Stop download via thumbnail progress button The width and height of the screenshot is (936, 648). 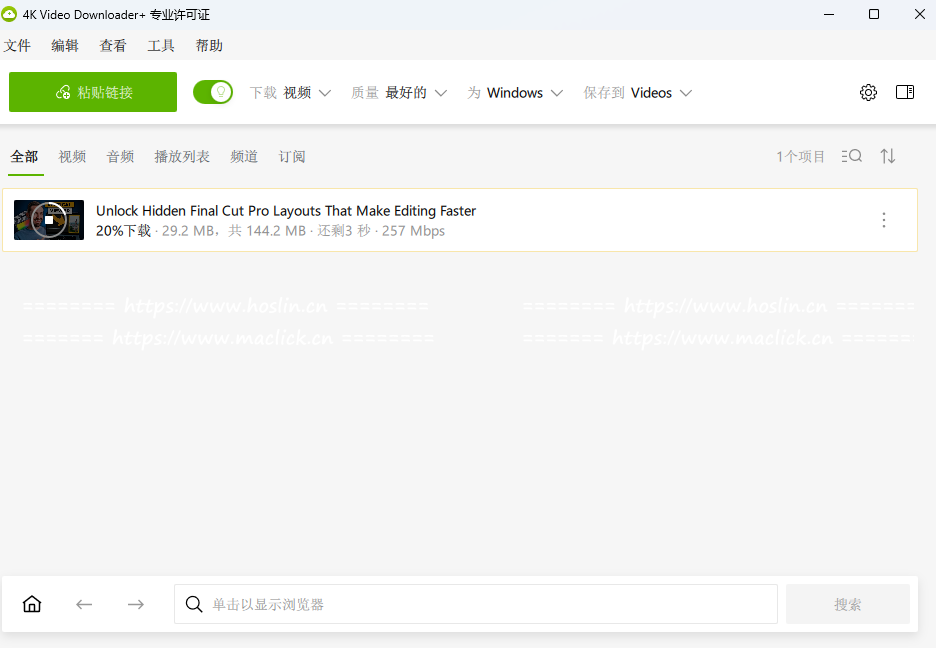coord(49,220)
